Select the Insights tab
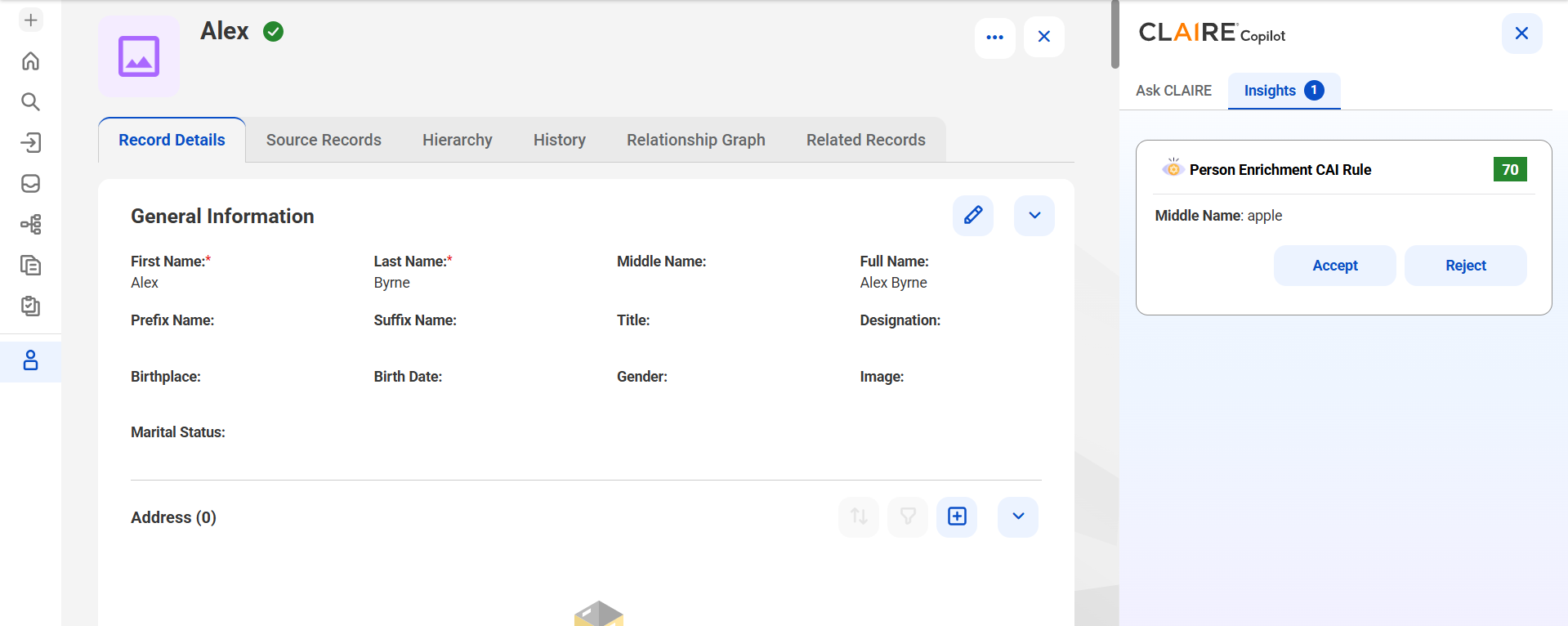This screenshot has width=1568, height=626. tap(1284, 91)
